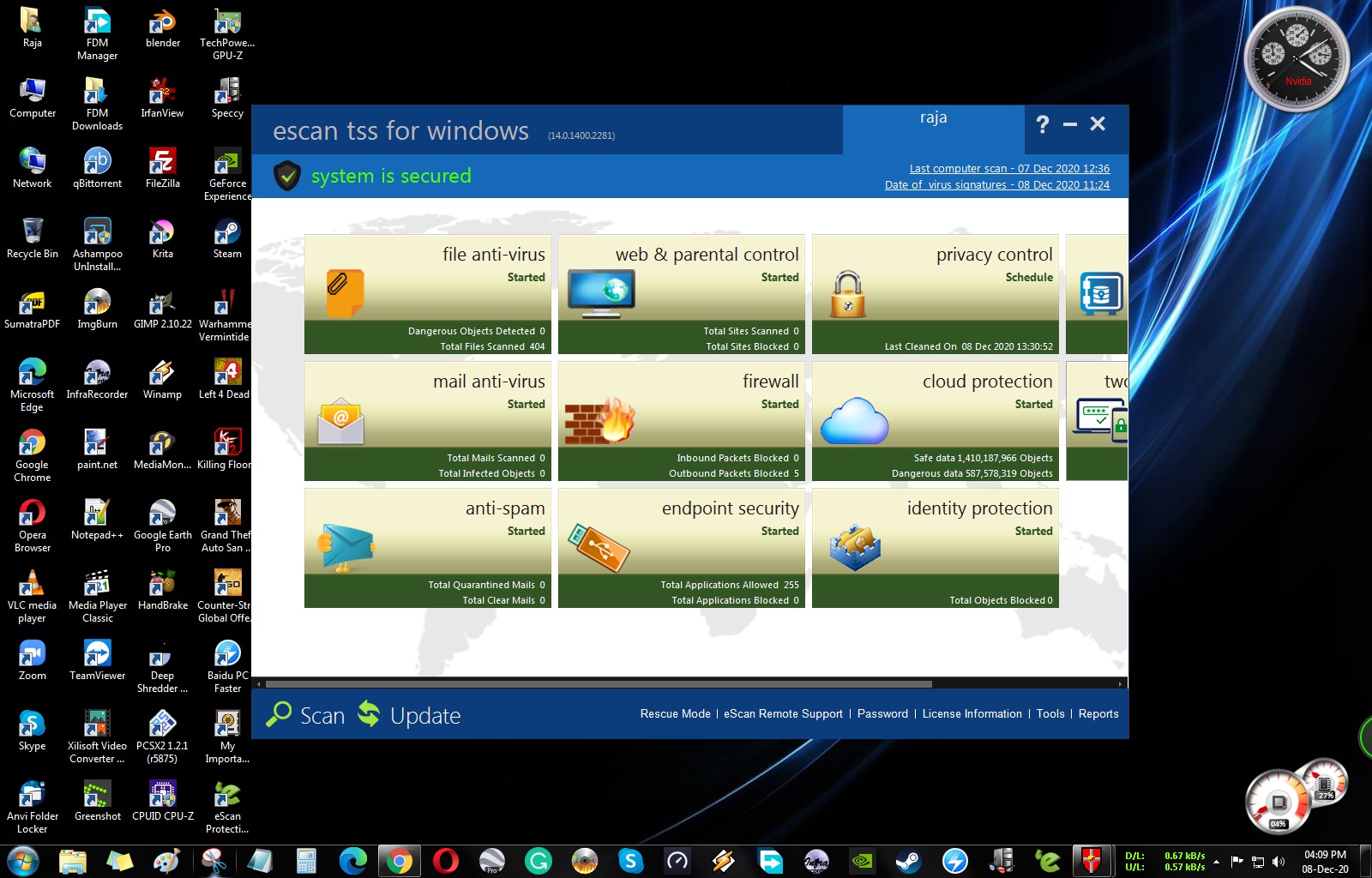Click the endpoint security USB drive icon
The height and width of the screenshot is (878, 1372).
(x=600, y=549)
